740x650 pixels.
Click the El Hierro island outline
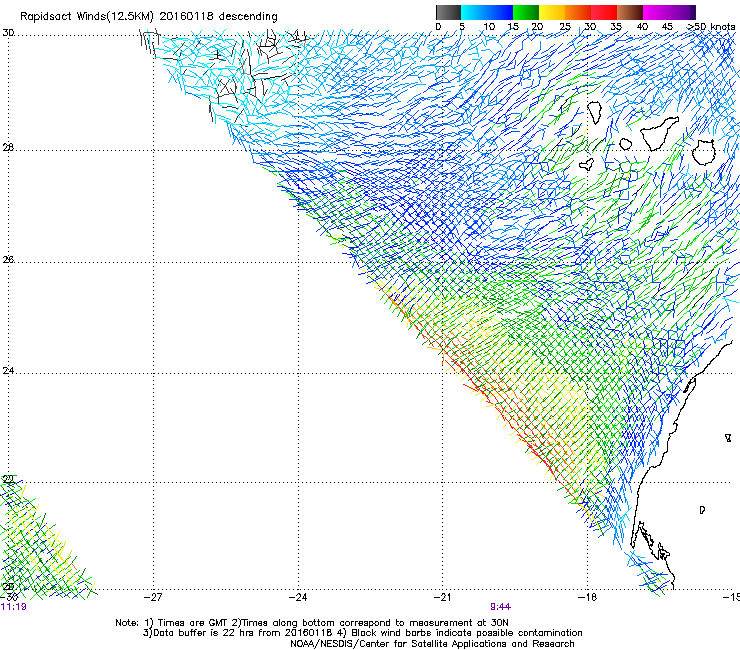point(587,164)
